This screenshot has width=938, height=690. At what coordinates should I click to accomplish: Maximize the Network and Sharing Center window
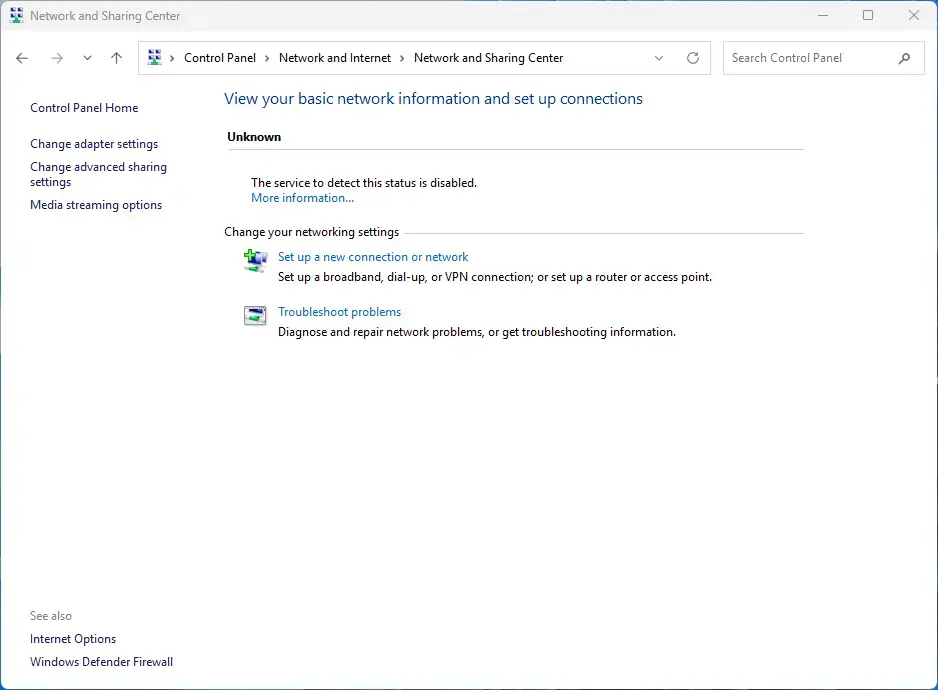868,16
